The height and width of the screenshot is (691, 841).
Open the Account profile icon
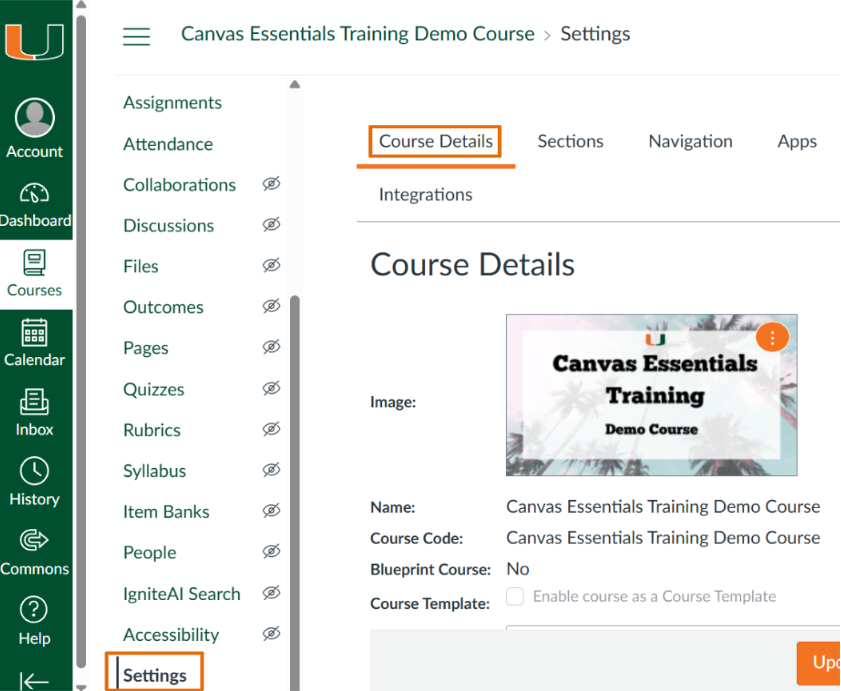(x=35, y=117)
